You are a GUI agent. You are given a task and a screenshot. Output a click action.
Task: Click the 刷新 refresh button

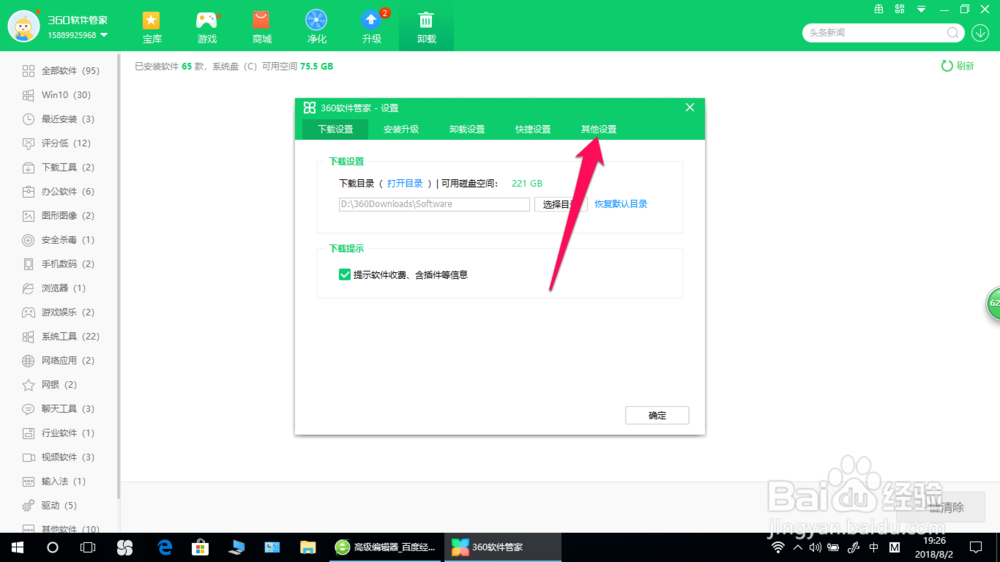tap(957, 66)
